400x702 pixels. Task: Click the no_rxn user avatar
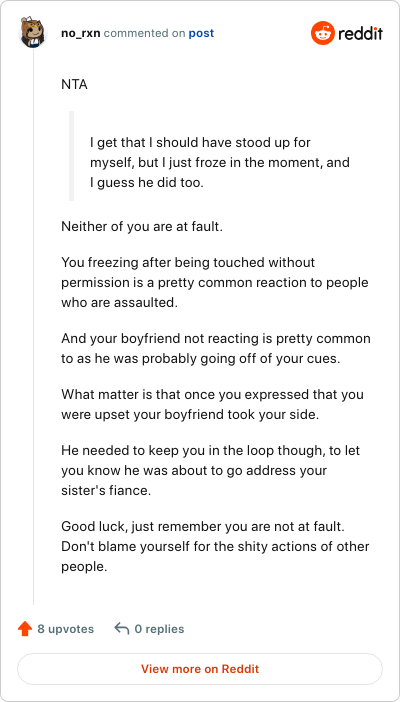click(x=33, y=32)
